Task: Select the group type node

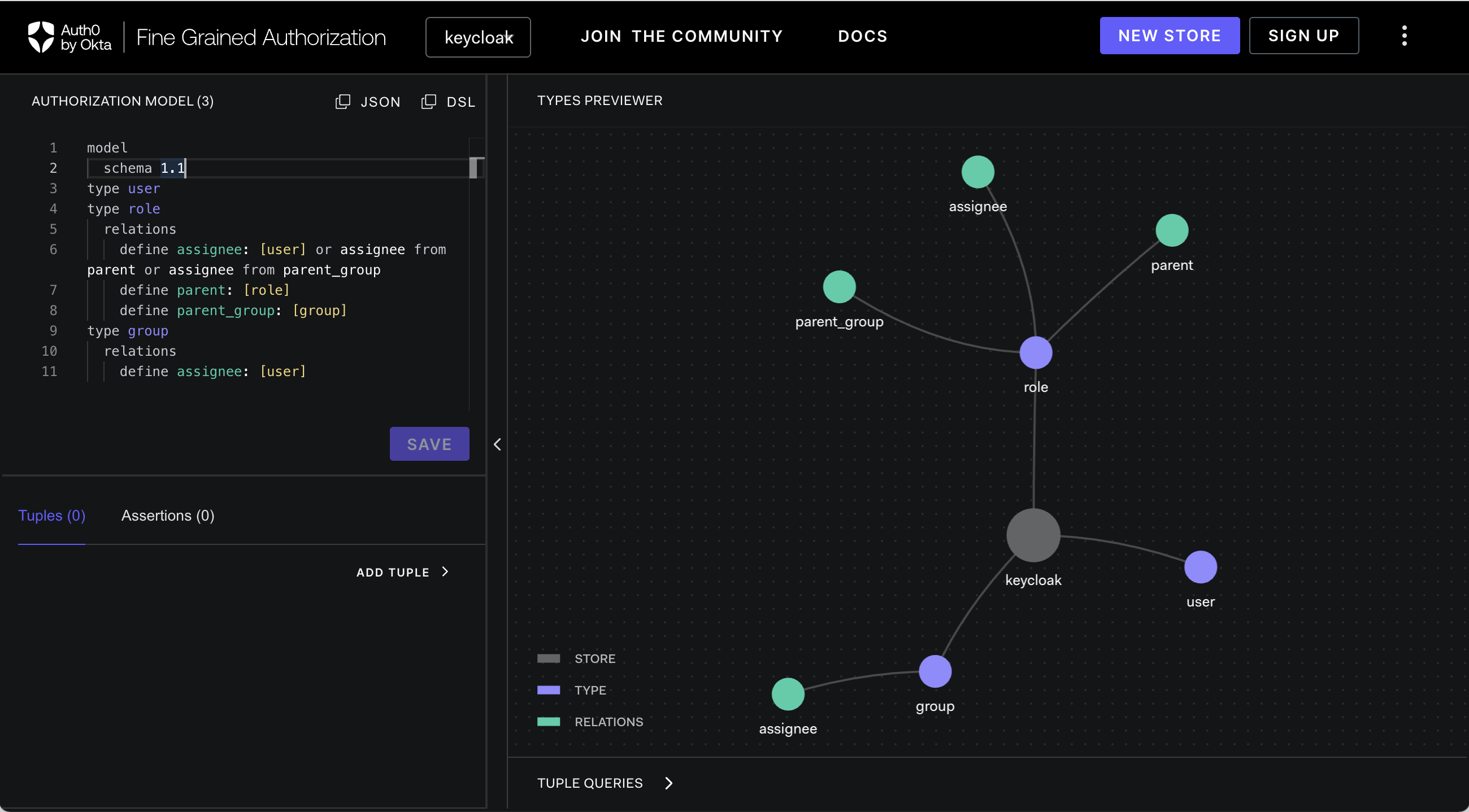Action: pyautogui.click(x=935, y=671)
